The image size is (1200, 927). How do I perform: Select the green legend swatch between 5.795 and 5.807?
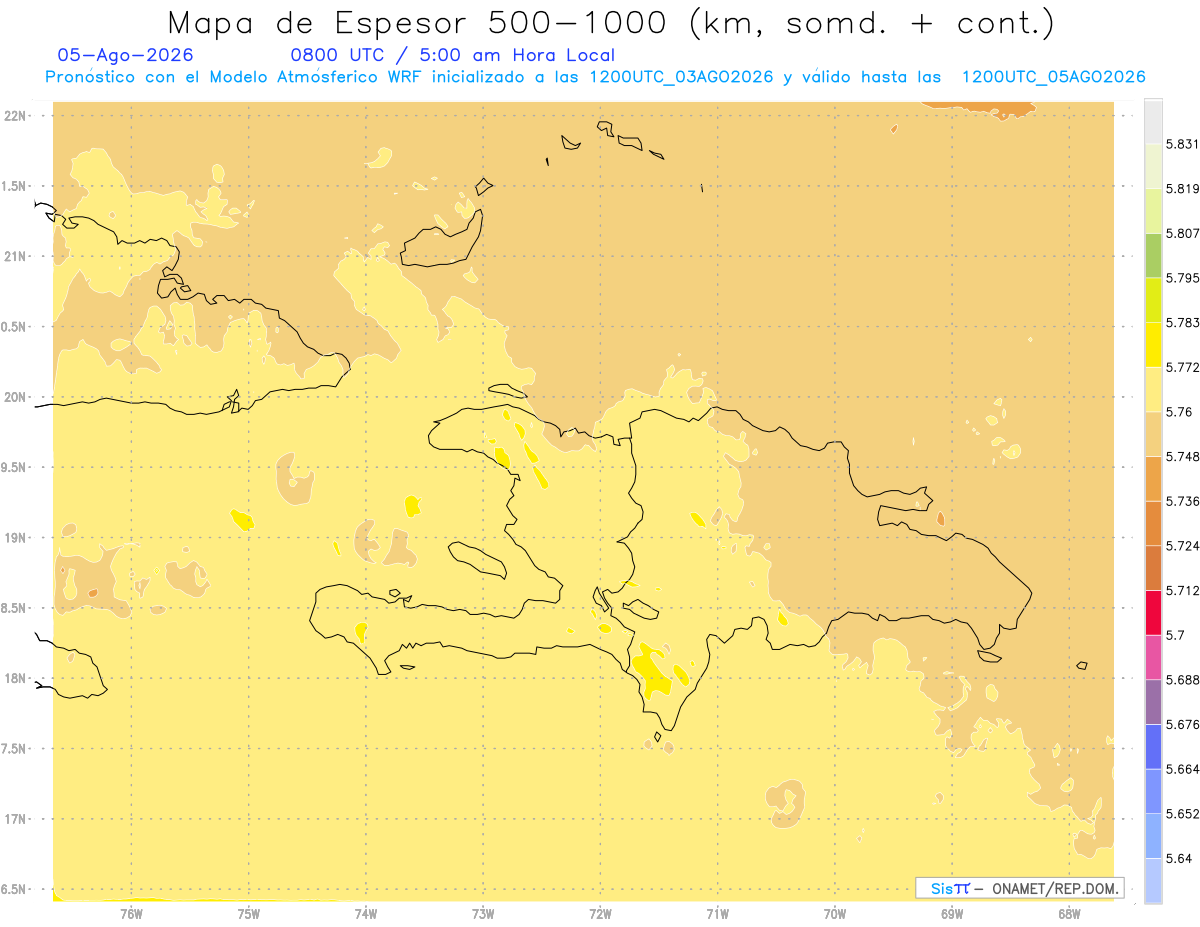[x=1153, y=255]
